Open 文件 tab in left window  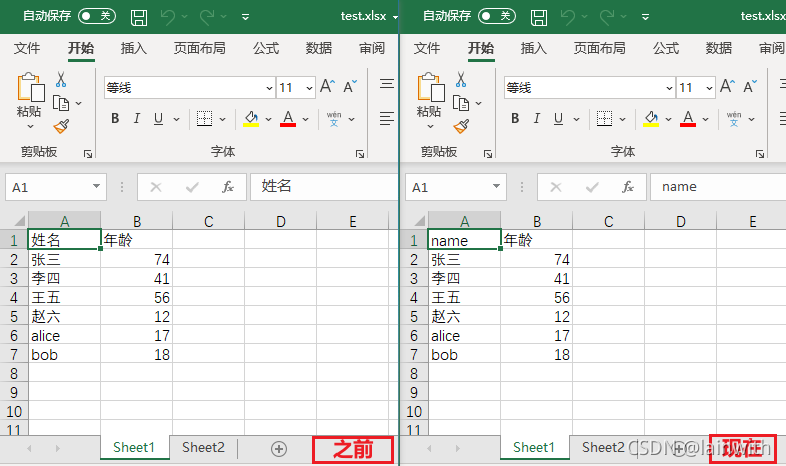click(x=27, y=48)
